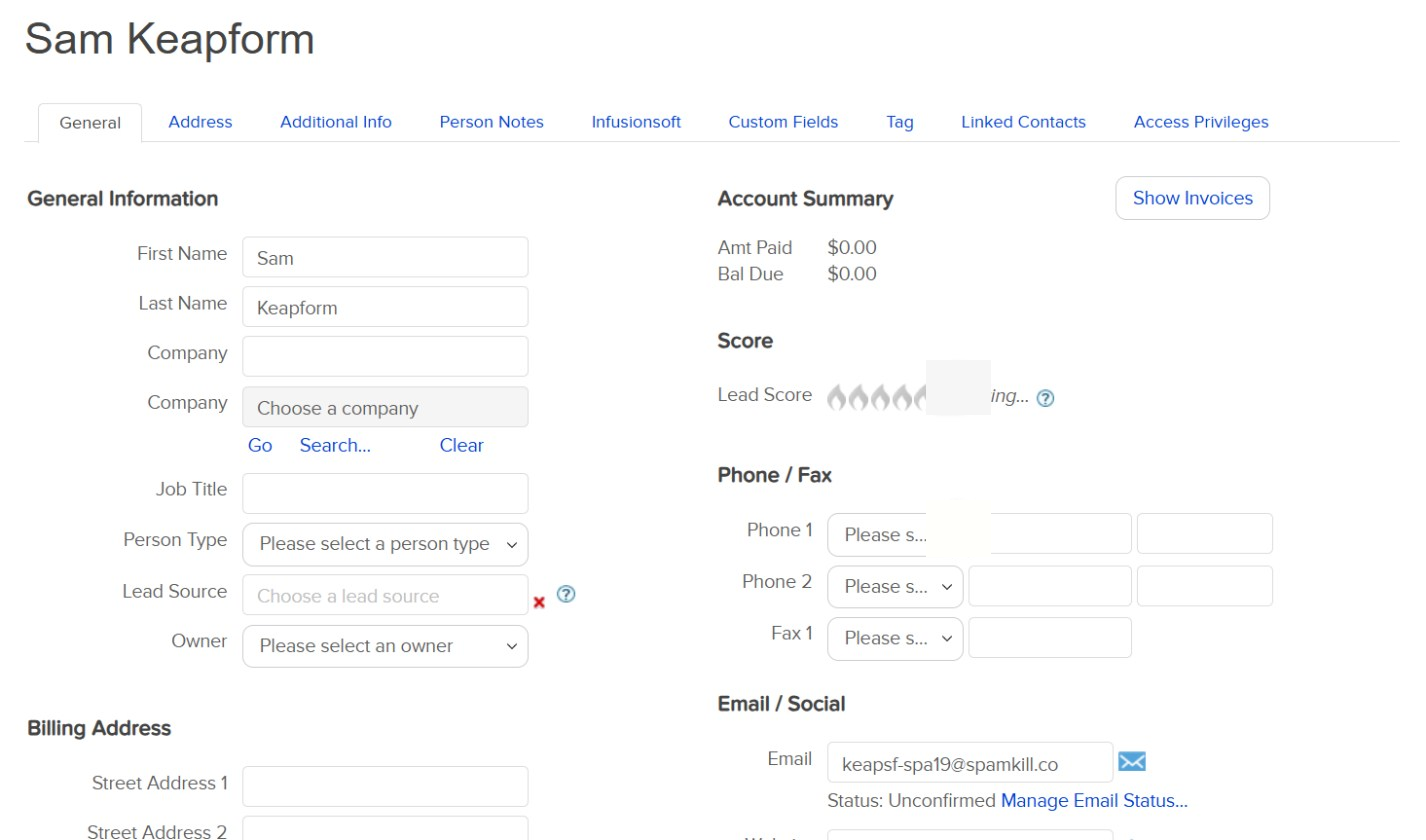This screenshot has width=1426, height=840.
Task: Open the Fax 1 type dropdown
Action: pos(895,638)
